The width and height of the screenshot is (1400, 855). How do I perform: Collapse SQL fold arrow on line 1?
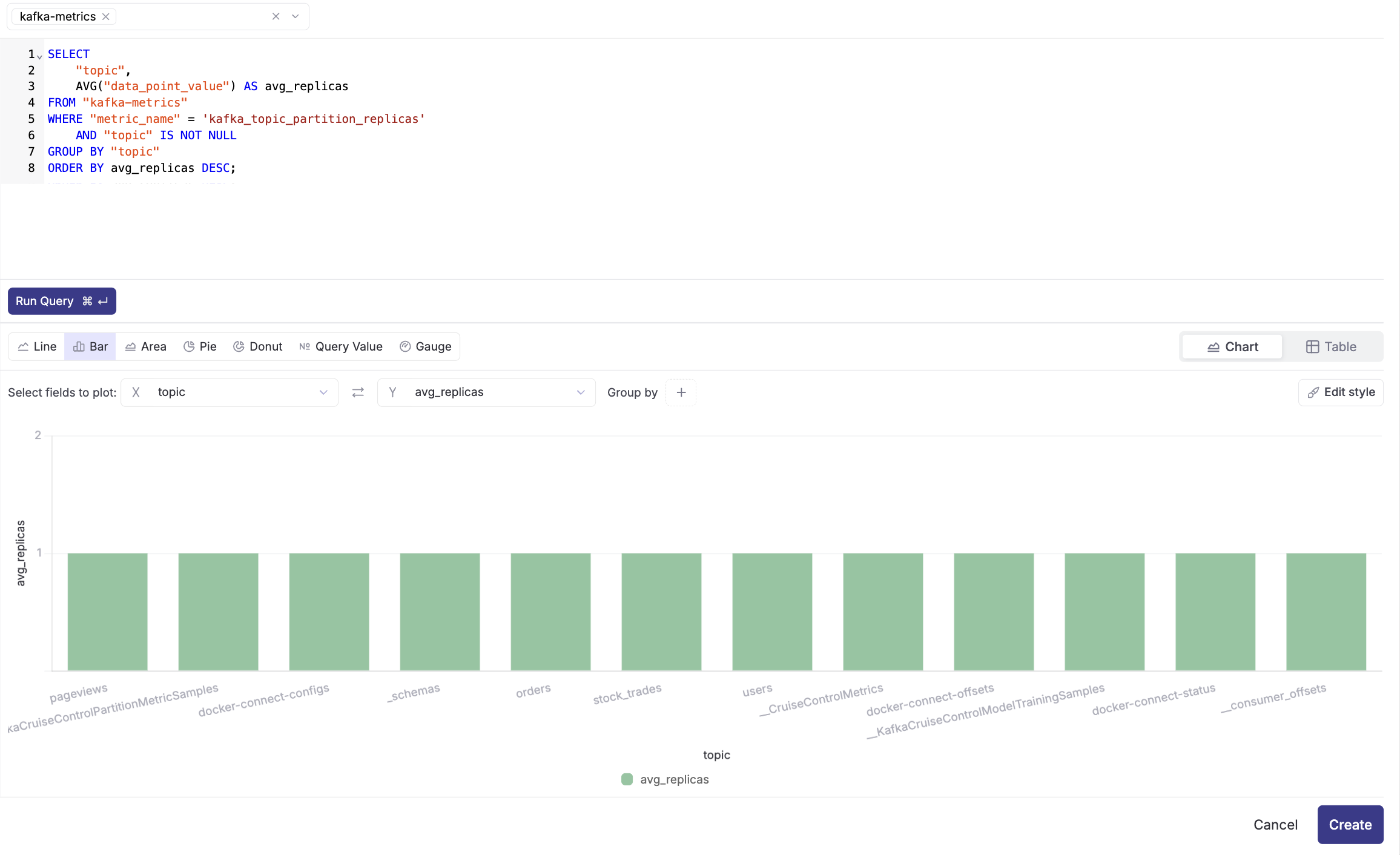click(39, 56)
